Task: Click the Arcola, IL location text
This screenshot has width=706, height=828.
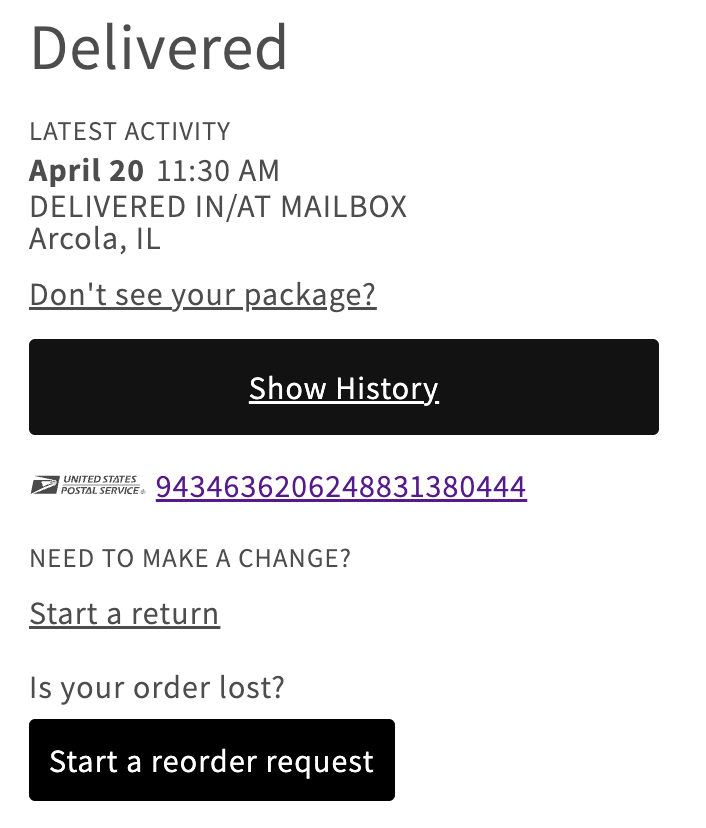Action: [x=95, y=240]
